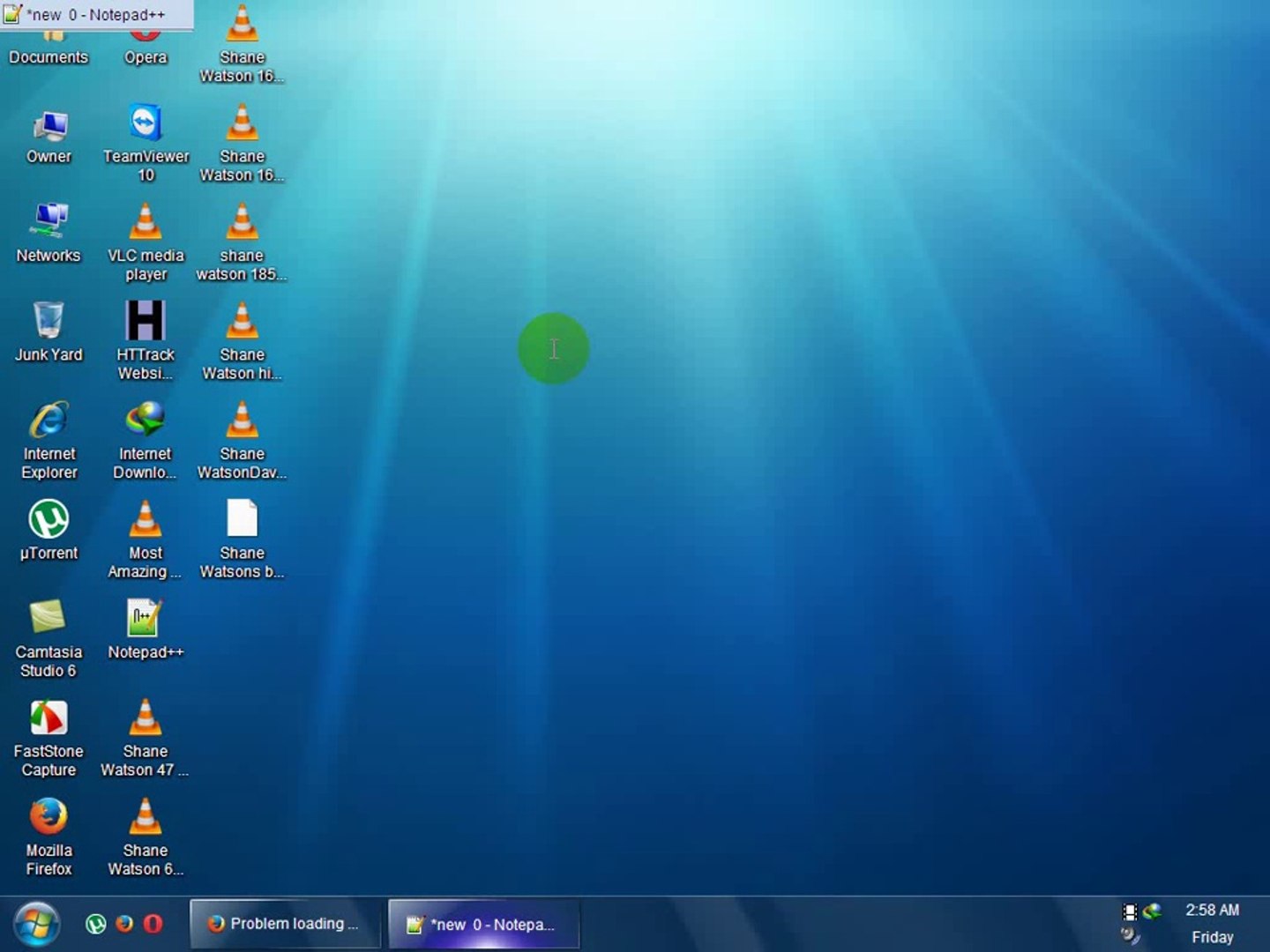Open VLC media player shortcut
This screenshot has height=952, width=1270.
tap(146, 242)
